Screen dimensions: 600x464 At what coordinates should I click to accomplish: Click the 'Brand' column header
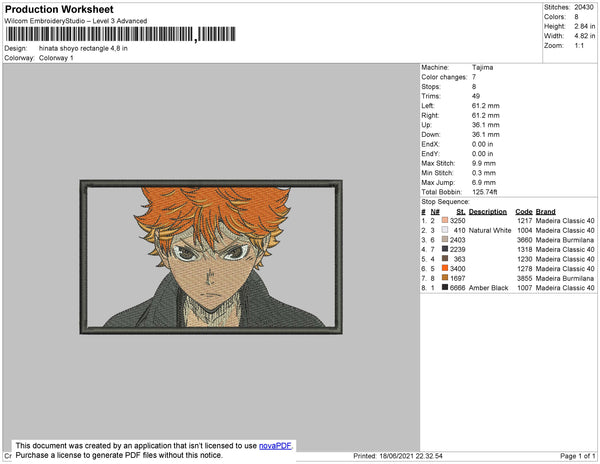point(546,212)
